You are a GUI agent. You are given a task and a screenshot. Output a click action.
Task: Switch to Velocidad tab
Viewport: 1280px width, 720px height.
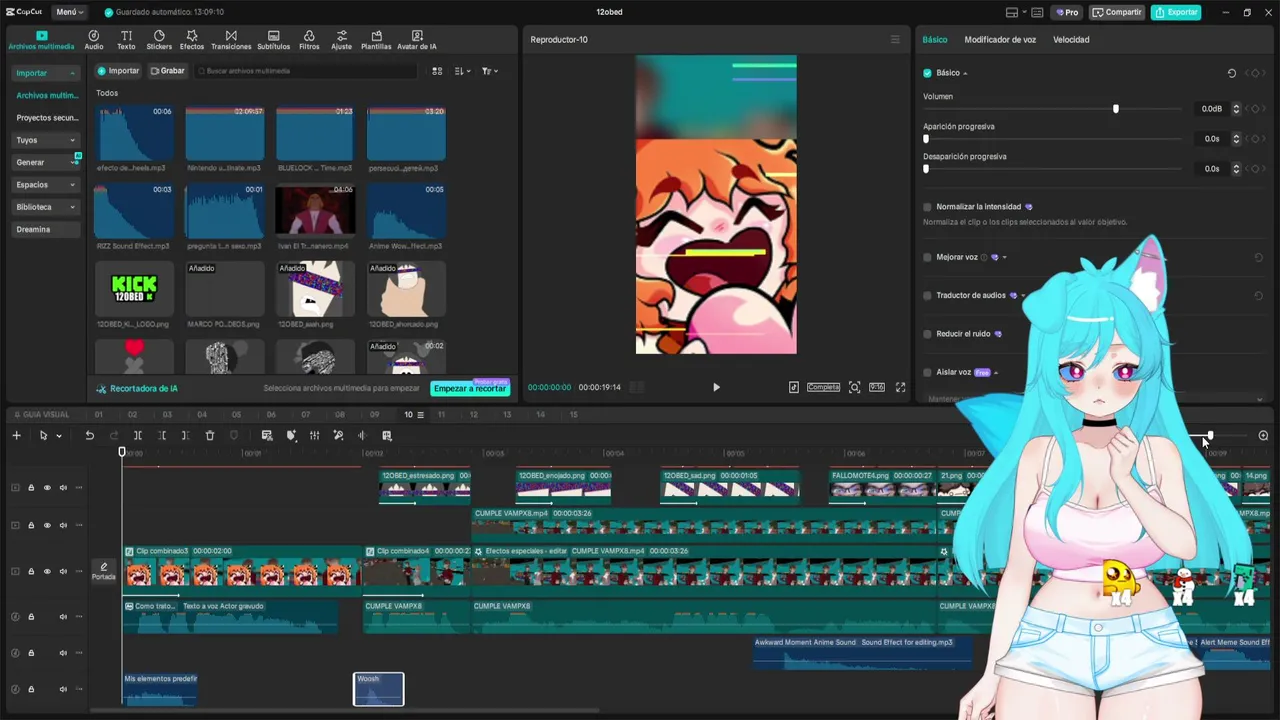pos(1071,40)
